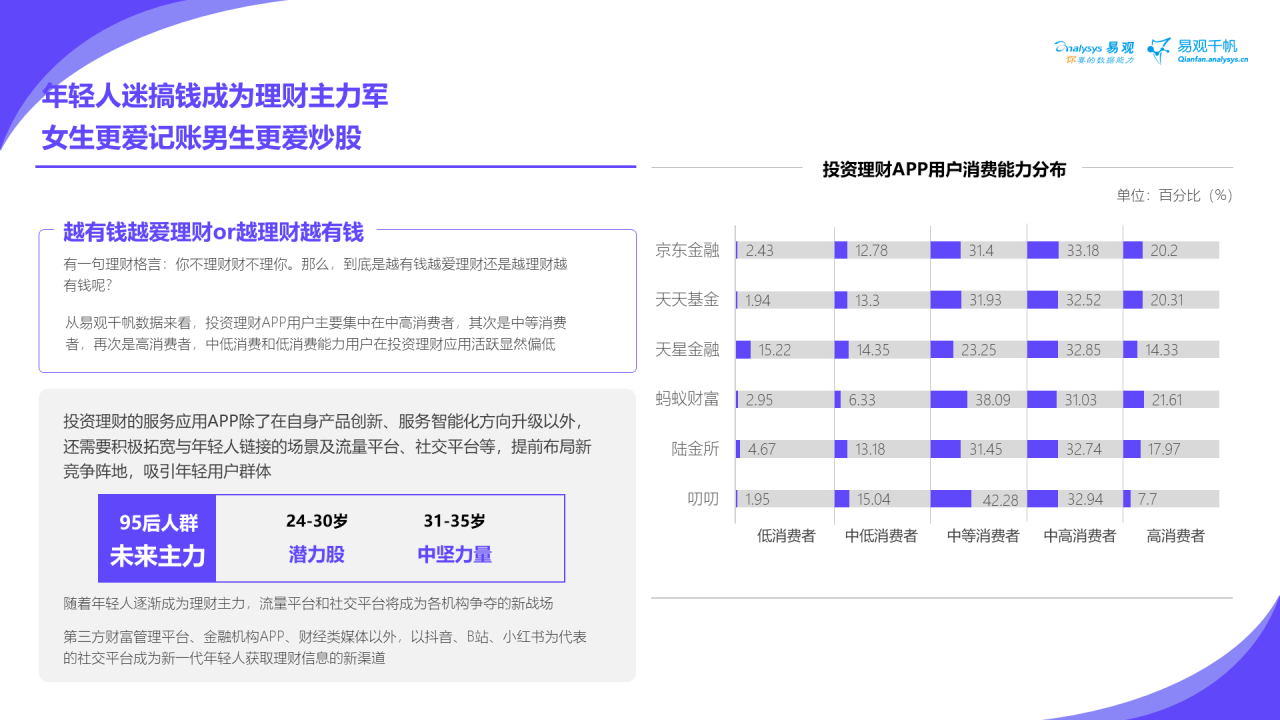Click the 14.35 bar value

pos(872,350)
